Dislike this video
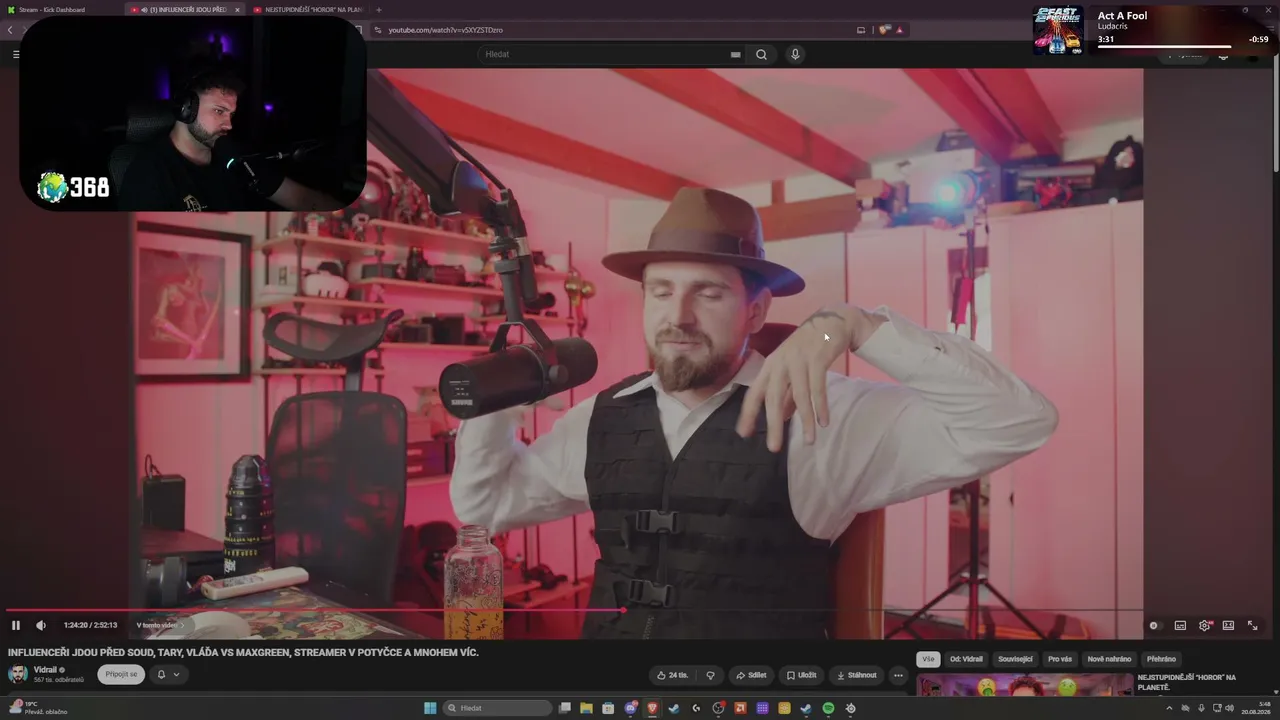This screenshot has width=1280, height=720. point(710,675)
